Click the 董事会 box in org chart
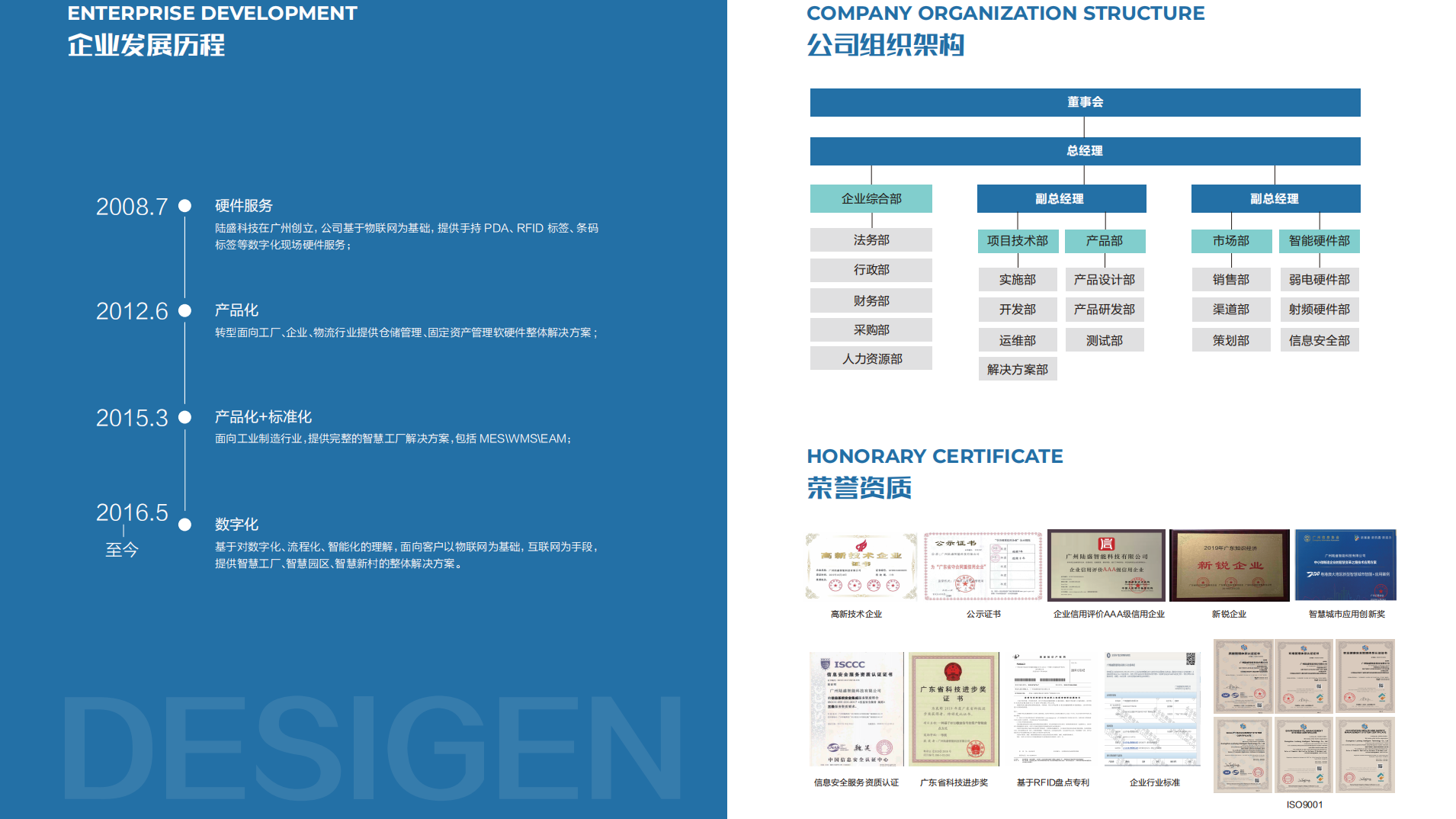 point(1085,102)
